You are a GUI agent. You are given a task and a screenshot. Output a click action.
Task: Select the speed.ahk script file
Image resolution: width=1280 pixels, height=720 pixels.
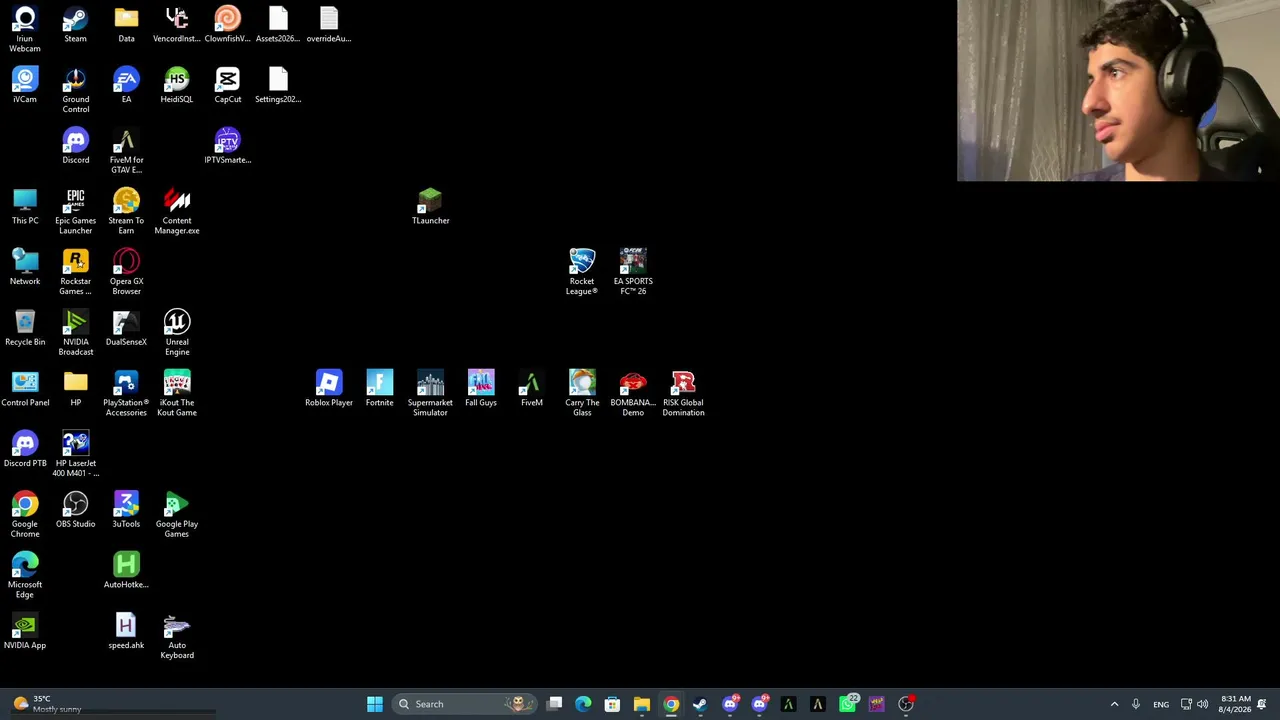126,632
